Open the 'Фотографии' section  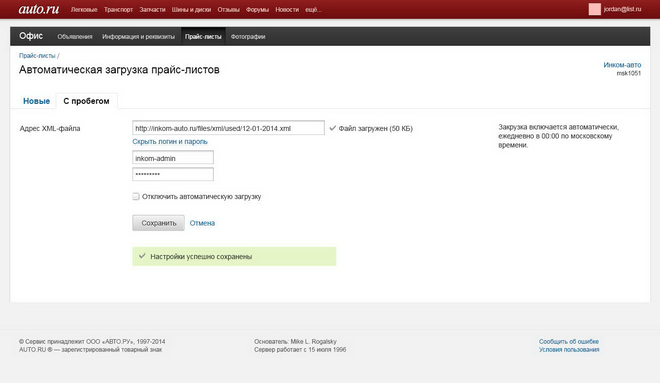pyautogui.click(x=248, y=37)
